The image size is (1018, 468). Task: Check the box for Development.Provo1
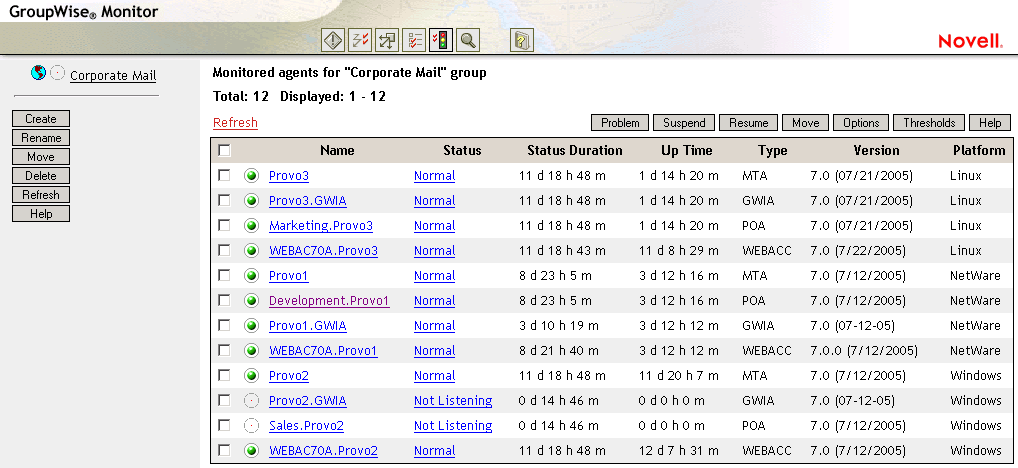[x=224, y=301]
